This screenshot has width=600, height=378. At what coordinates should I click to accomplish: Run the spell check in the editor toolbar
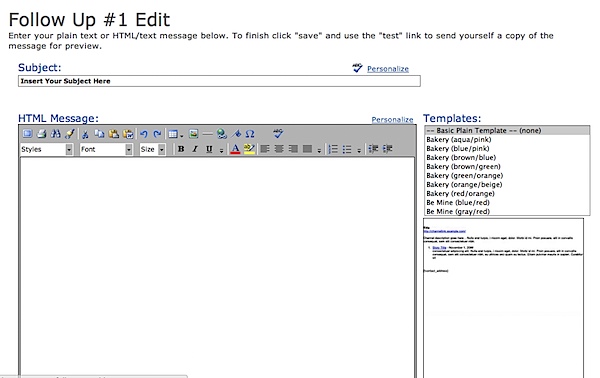278,134
